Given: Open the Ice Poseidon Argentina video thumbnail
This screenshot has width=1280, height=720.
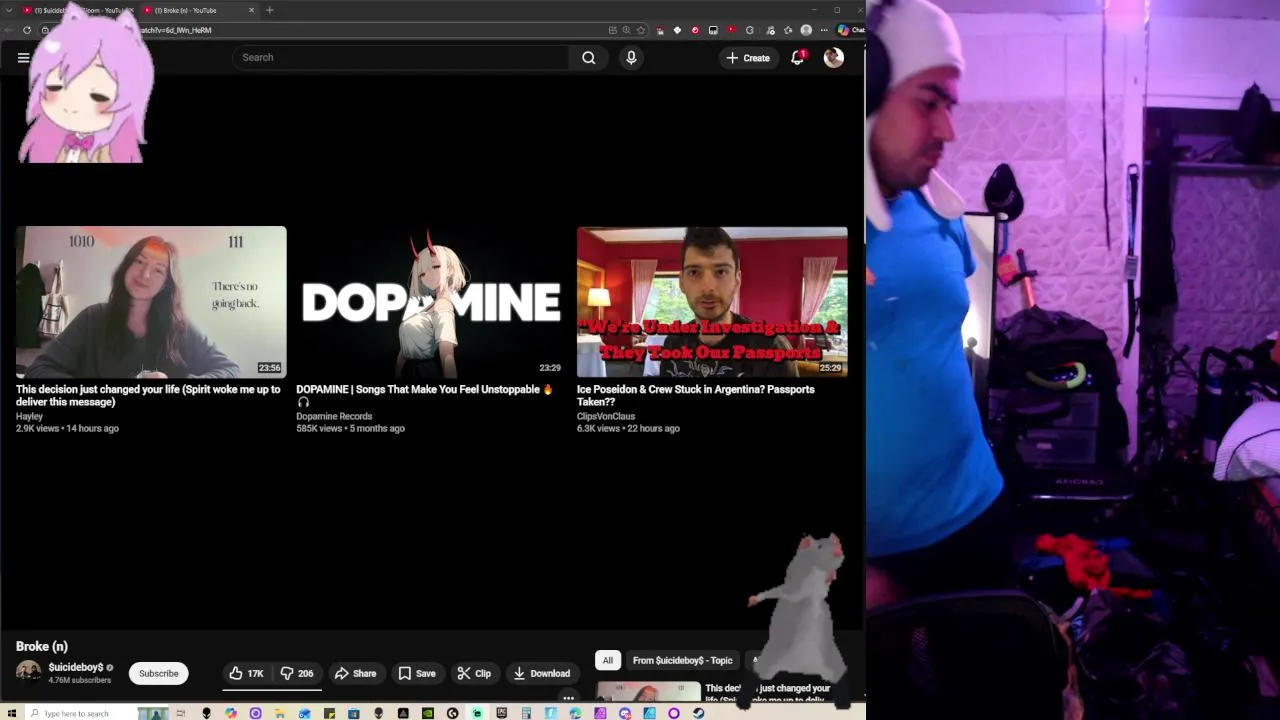Looking at the screenshot, I should [x=712, y=302].
